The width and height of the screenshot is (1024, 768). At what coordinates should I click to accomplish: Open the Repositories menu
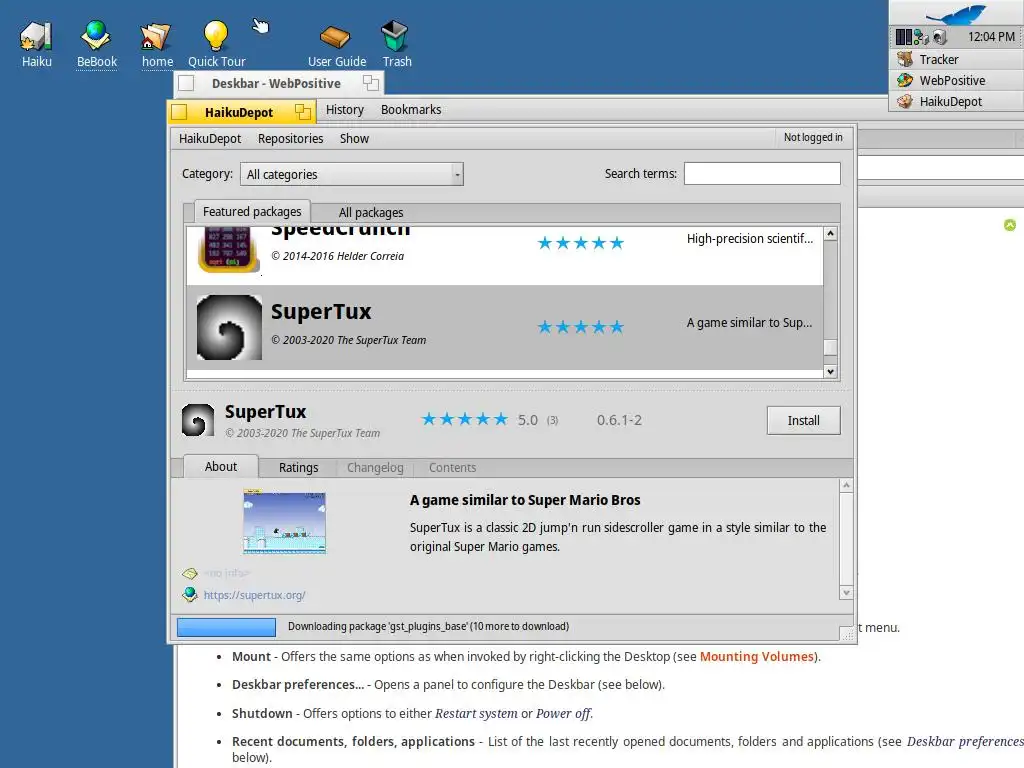(291, 138)
